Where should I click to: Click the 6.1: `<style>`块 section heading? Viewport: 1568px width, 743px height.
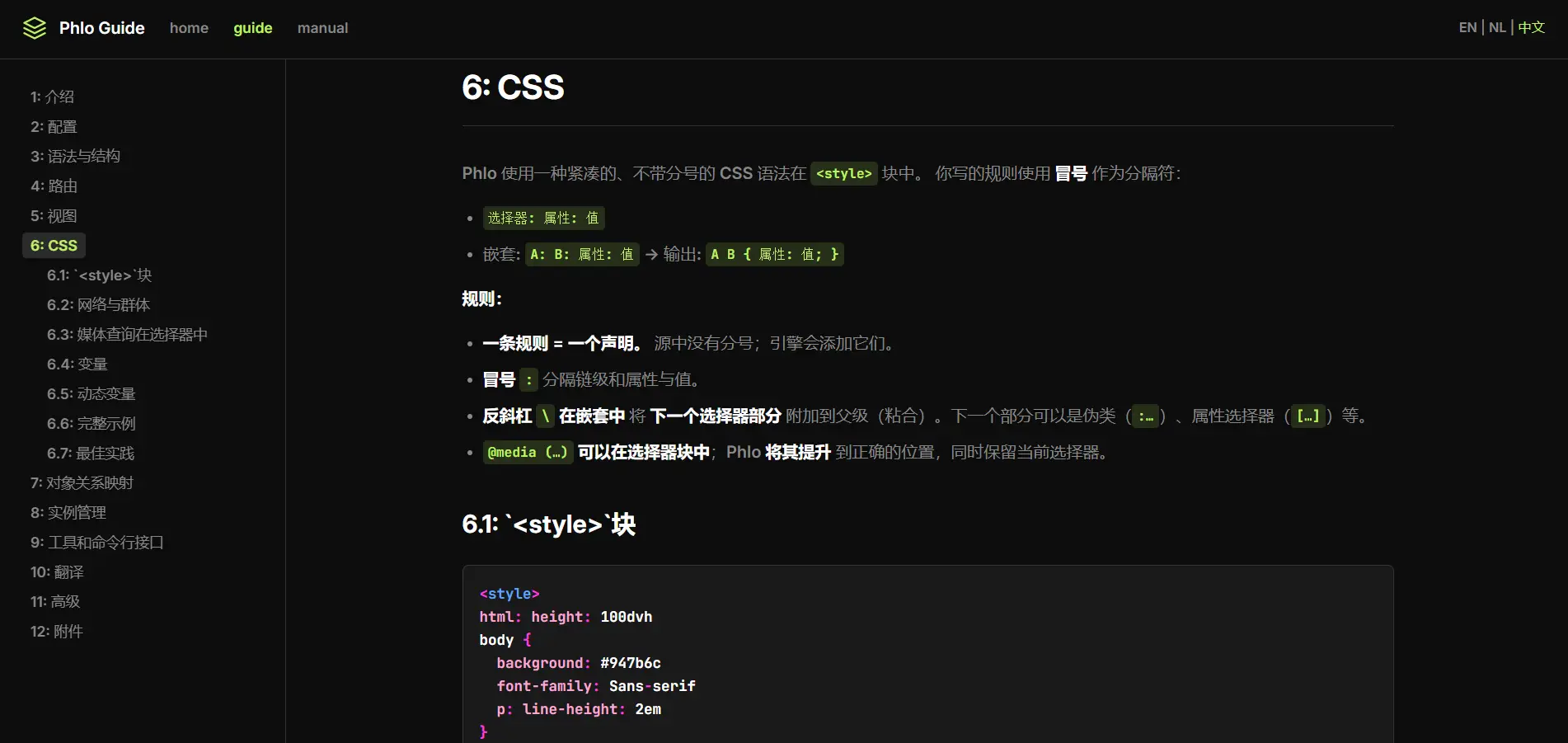pyautogui.click(x=548, y=524)
